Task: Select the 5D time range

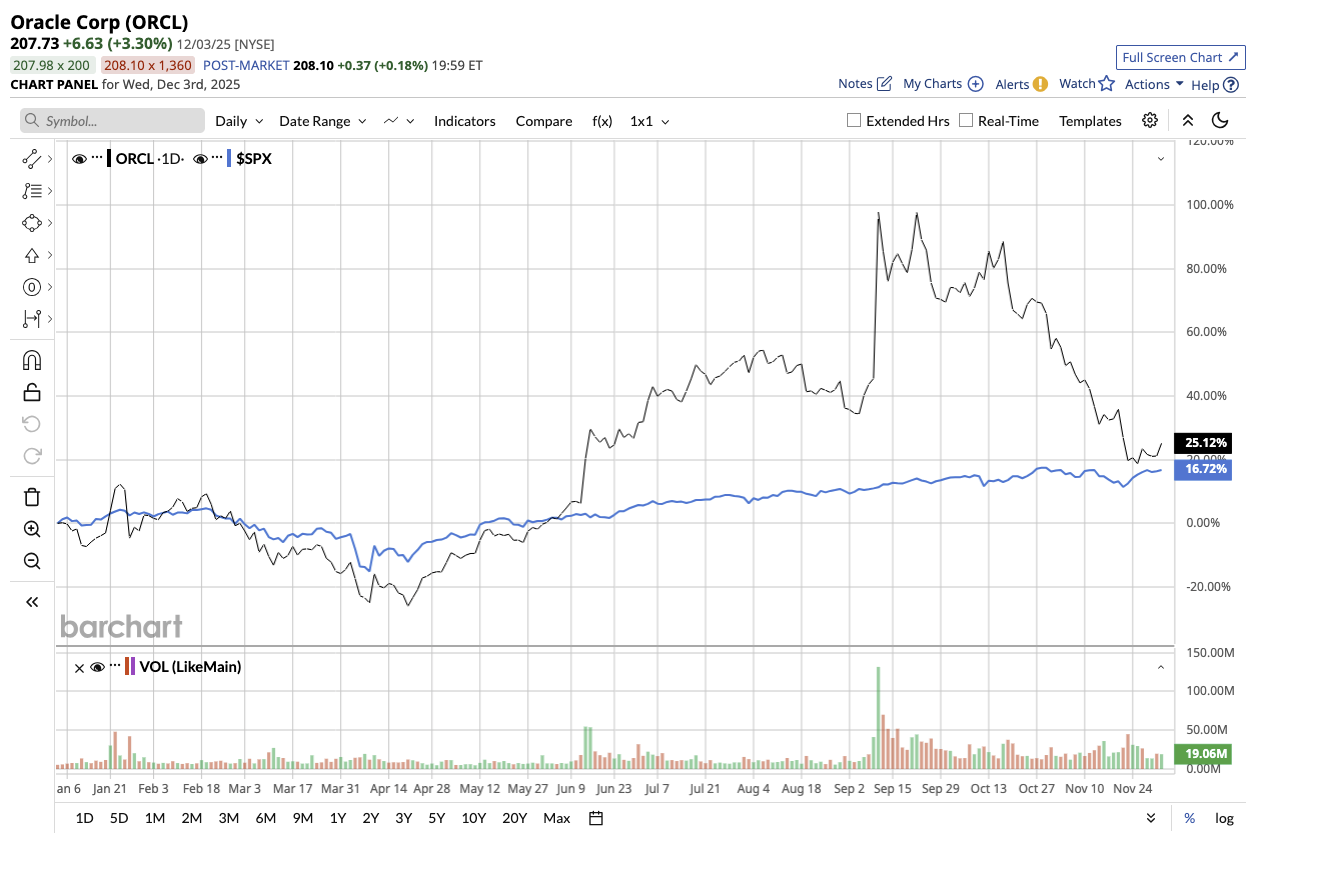Action: (119, 818)
